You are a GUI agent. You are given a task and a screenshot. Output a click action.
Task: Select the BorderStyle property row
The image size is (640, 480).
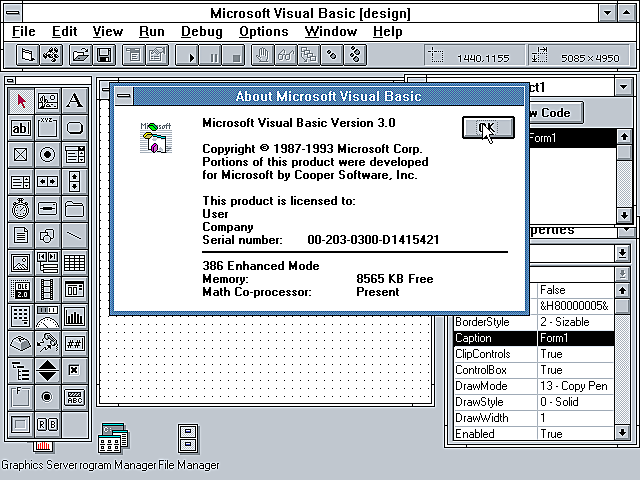[x=534, y=322]
